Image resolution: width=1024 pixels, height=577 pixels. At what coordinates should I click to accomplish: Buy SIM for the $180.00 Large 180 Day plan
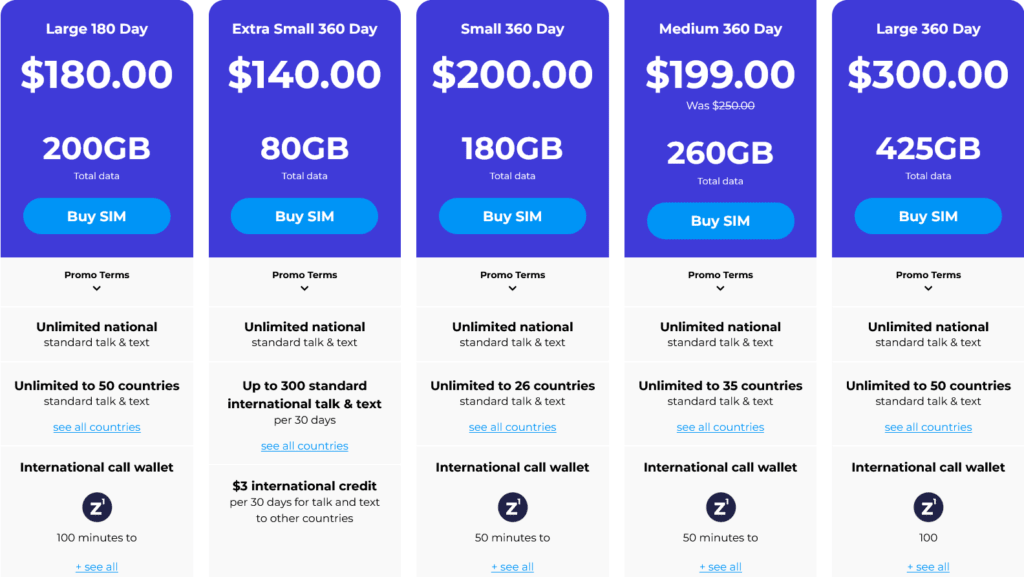(x=96, y=216)
